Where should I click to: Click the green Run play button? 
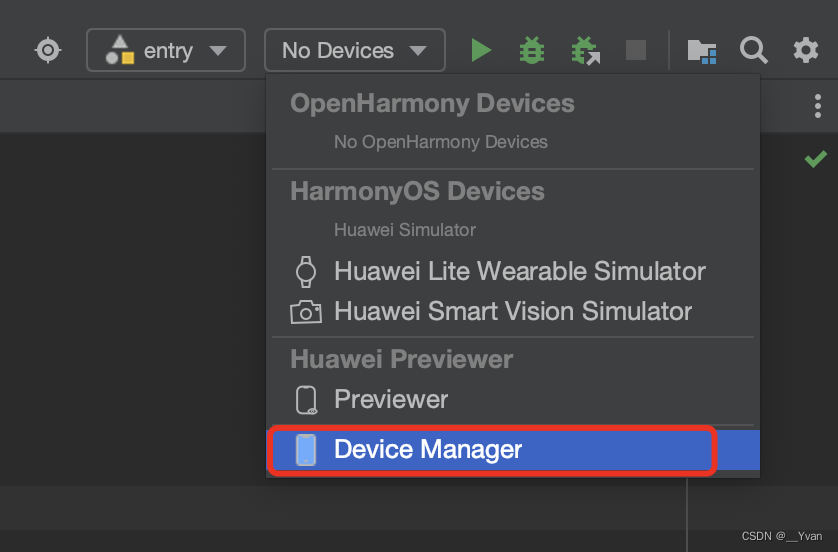click(481, 50)
